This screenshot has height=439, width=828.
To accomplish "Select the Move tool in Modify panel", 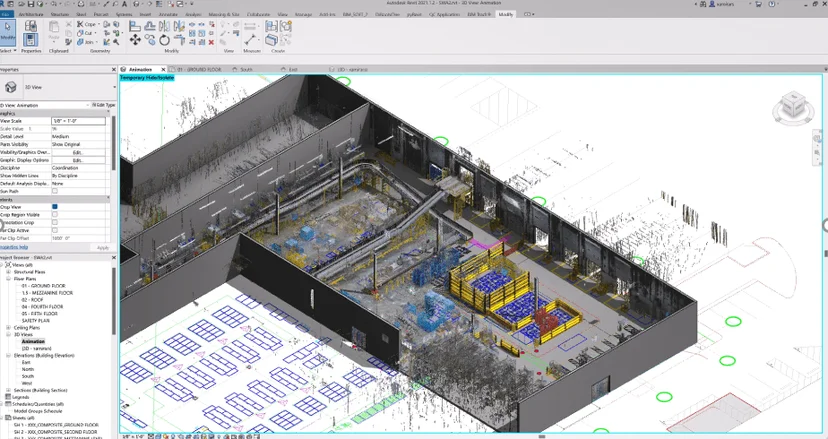I will click(135, 40).
